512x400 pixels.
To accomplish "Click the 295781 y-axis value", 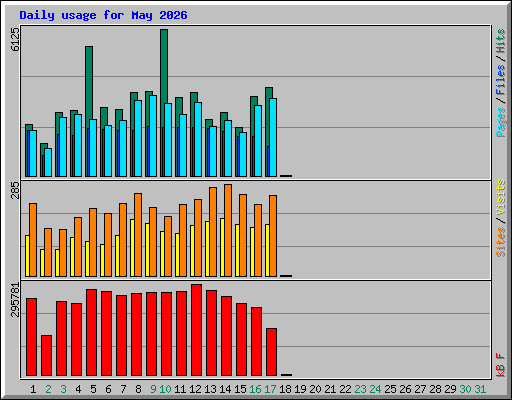I will tap(15, 299).
